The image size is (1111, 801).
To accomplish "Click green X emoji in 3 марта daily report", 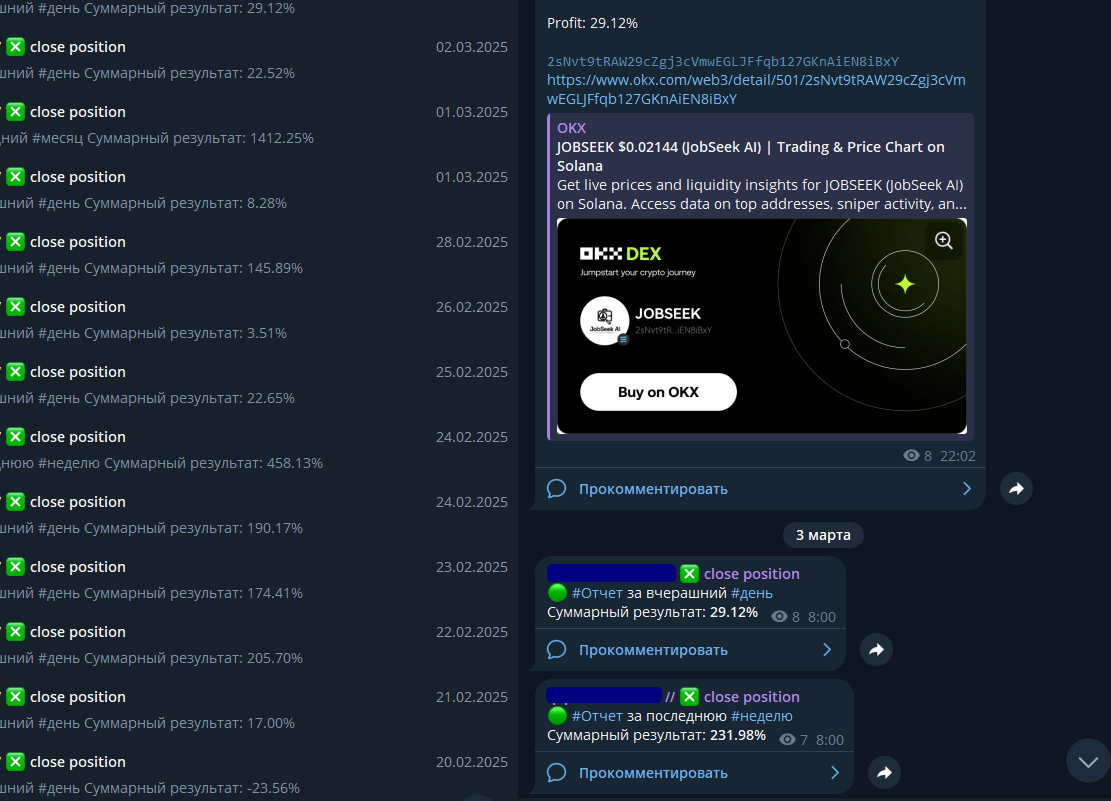I will tap(689, 573).
